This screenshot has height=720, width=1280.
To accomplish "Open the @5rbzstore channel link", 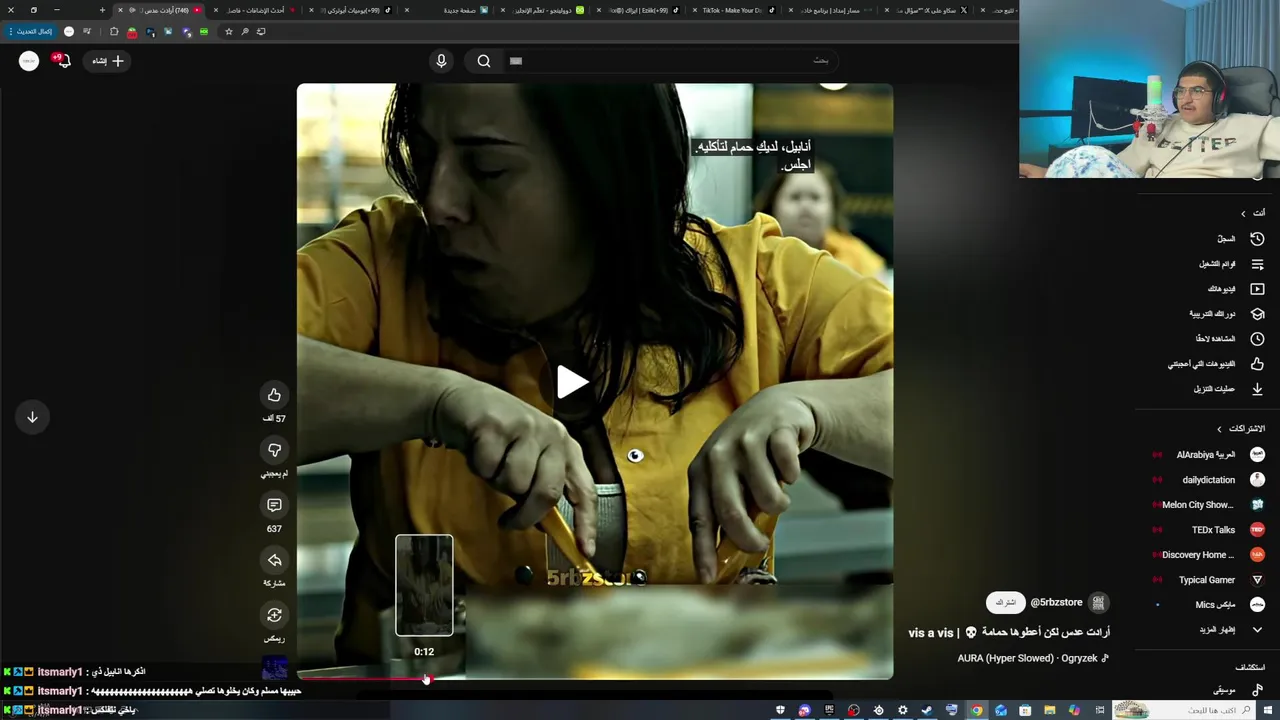I will pyautogui.click(x=1056, y=603).
